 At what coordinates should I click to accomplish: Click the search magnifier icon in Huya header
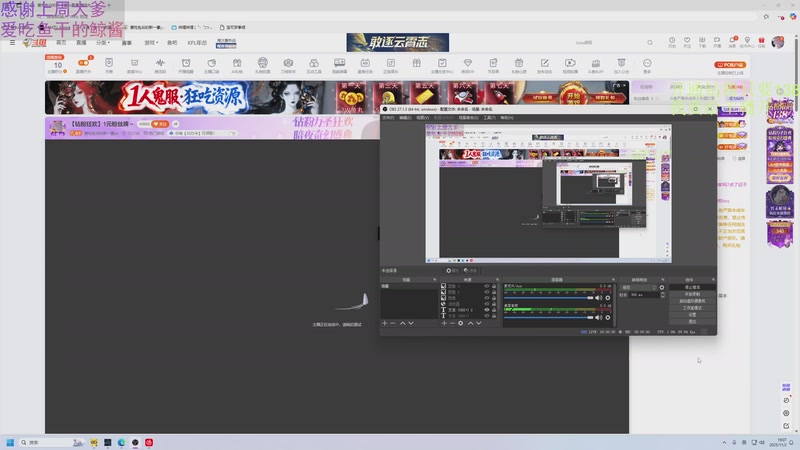650,43
